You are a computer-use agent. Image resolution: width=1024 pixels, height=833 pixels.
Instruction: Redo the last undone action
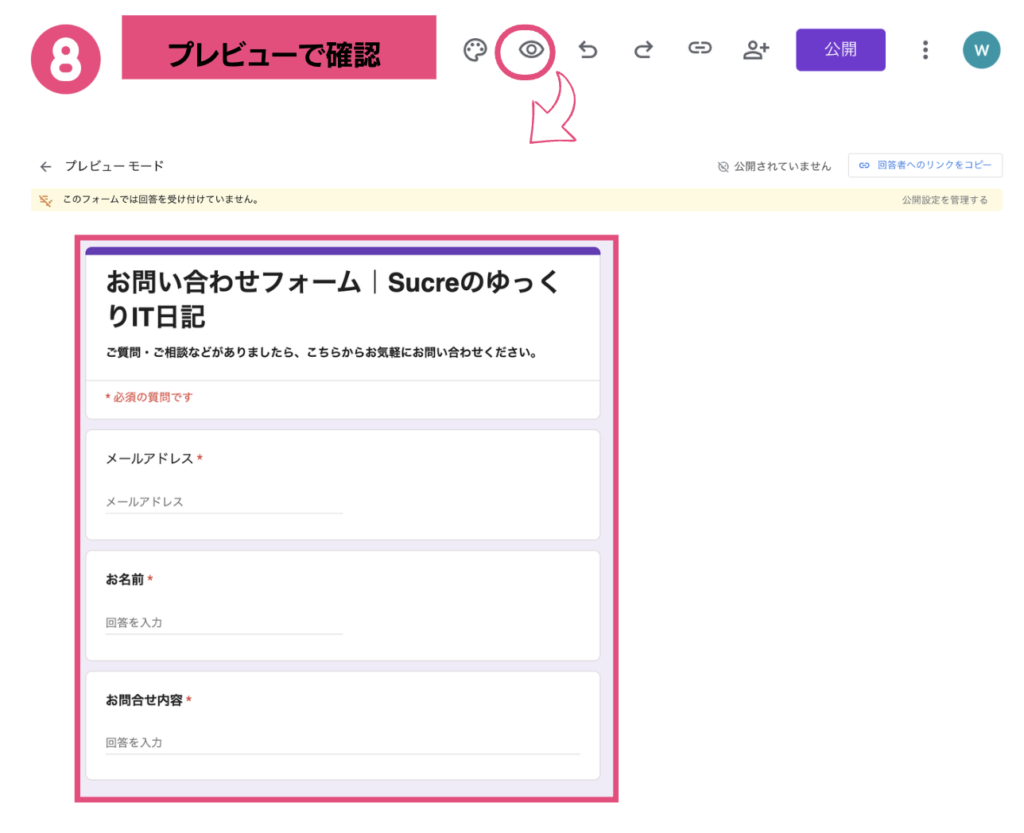tap(644, 50)
